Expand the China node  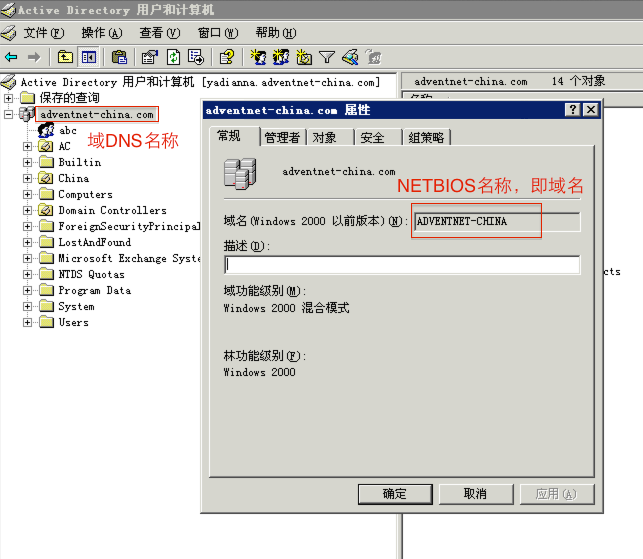[x=27, y=178]
